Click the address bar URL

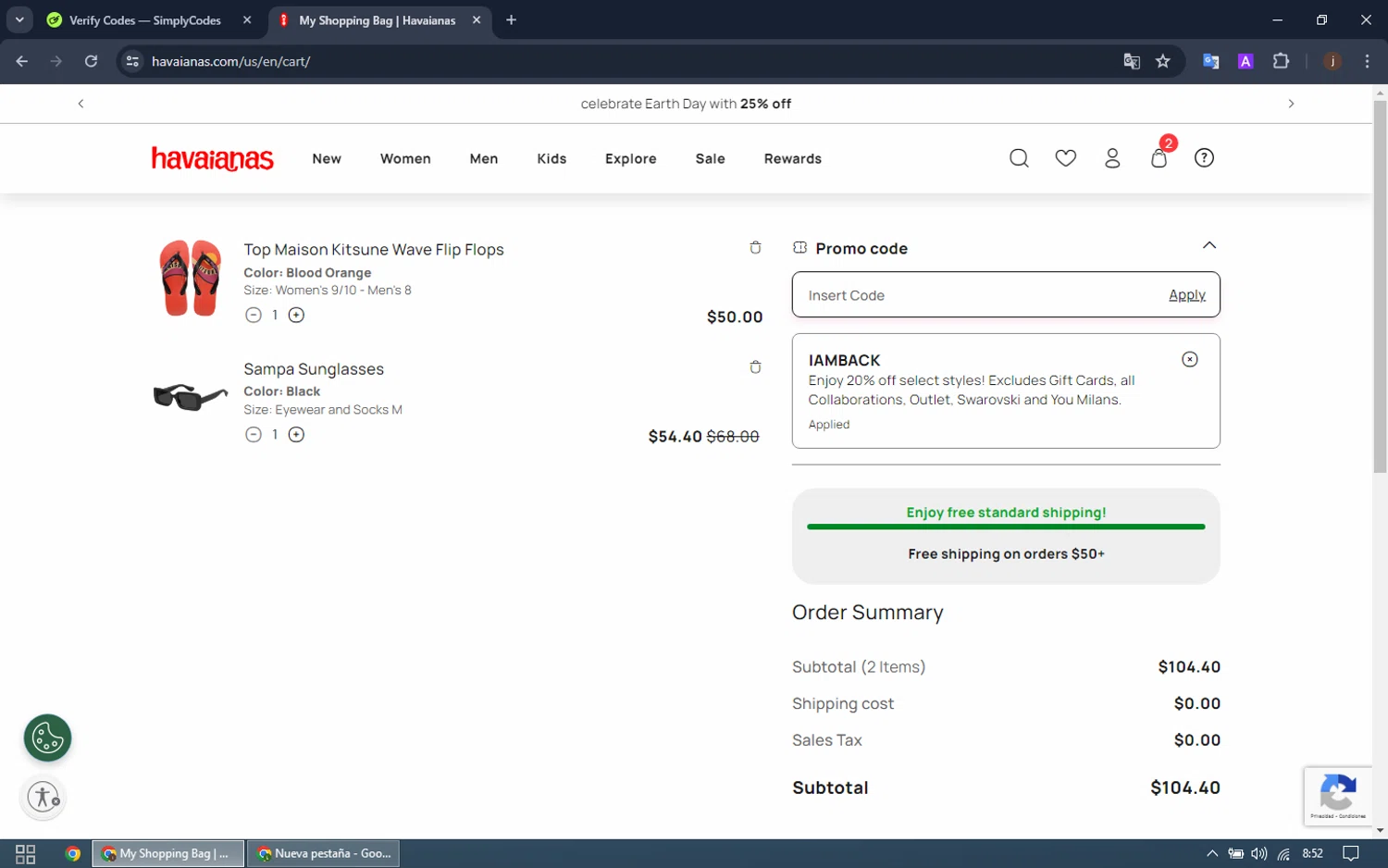coord(231,62)
